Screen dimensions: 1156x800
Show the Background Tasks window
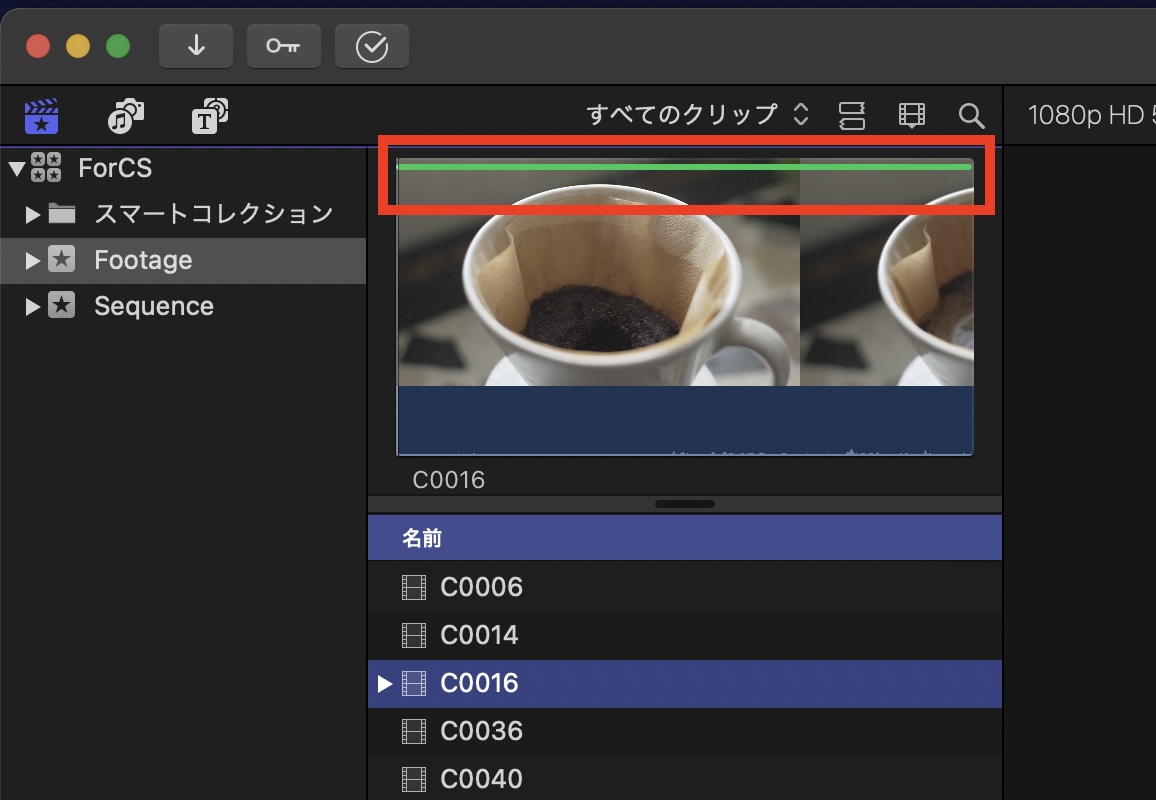371,46
